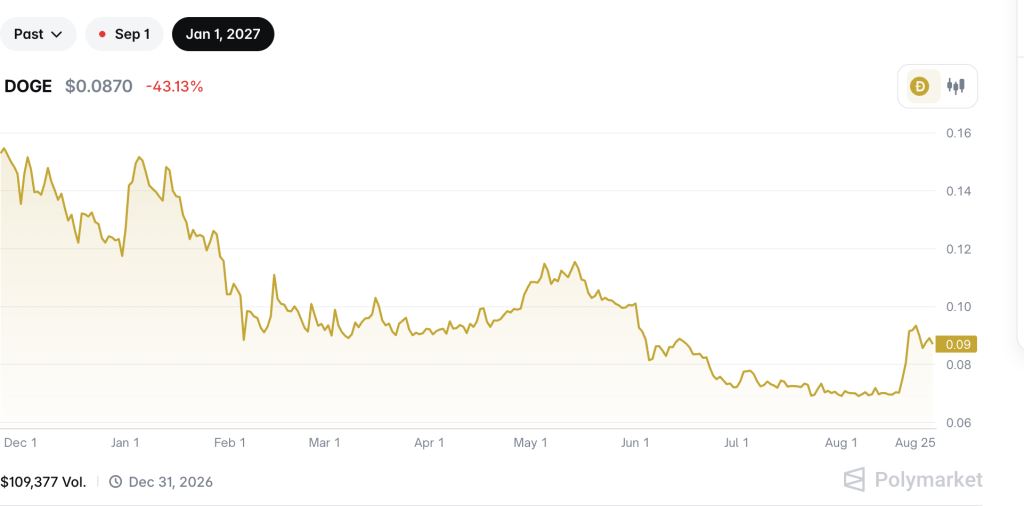Select the Sep 1 date tab

coord(124,34)
